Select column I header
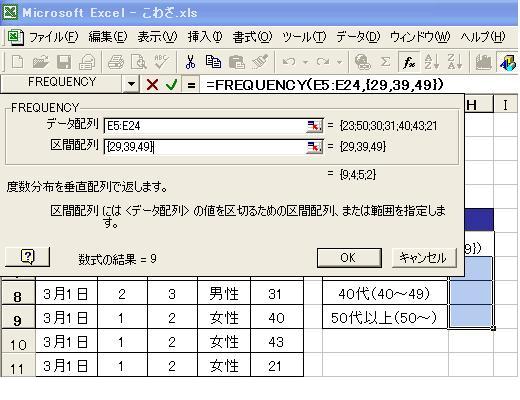The image size is (520, 400). (x=506, y=105)
